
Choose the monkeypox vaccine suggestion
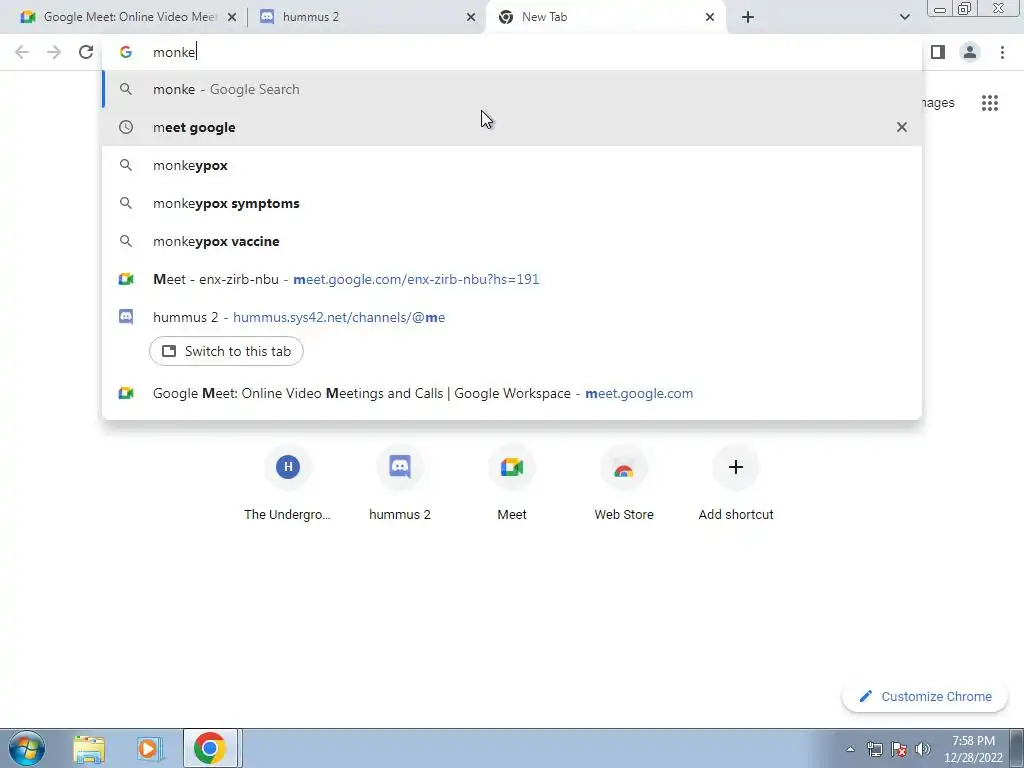click(512, 241)
